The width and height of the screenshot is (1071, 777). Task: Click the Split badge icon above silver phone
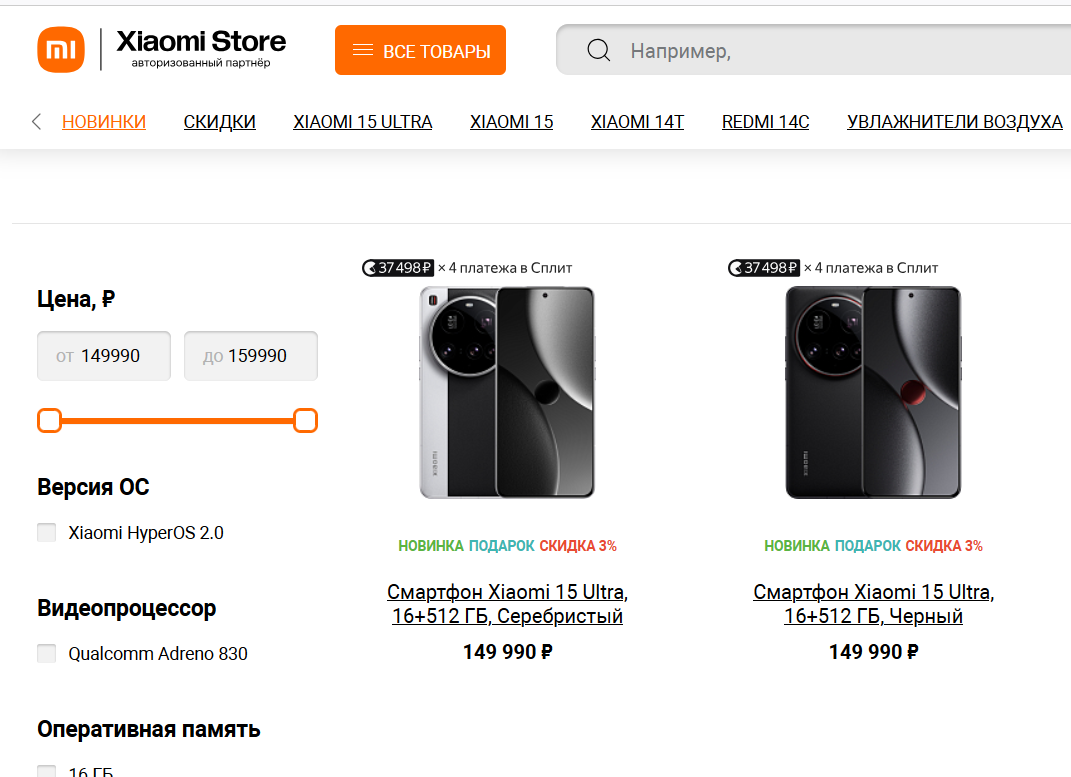coord(370,268)
